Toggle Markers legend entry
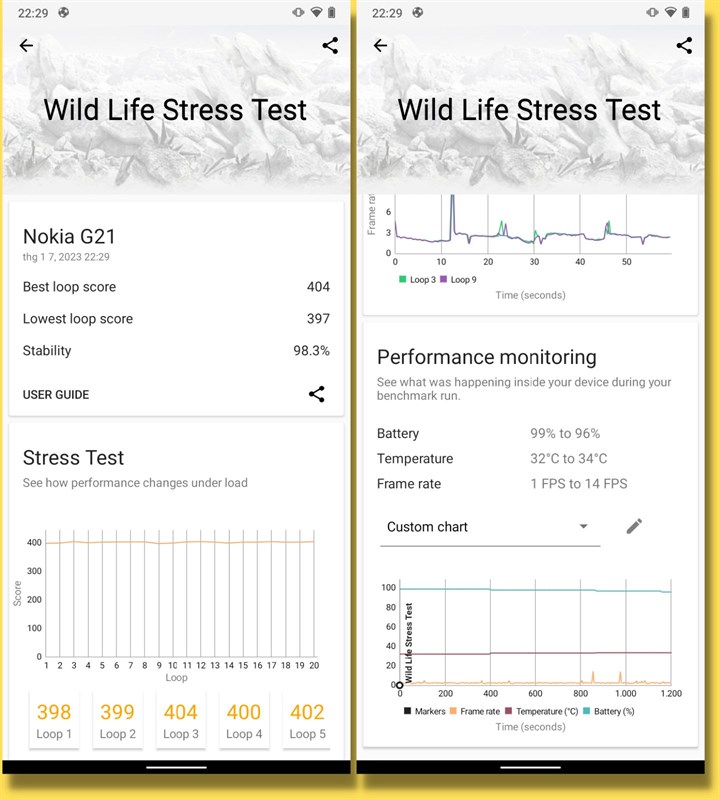 pyautogui.click(x=424, y=712)
